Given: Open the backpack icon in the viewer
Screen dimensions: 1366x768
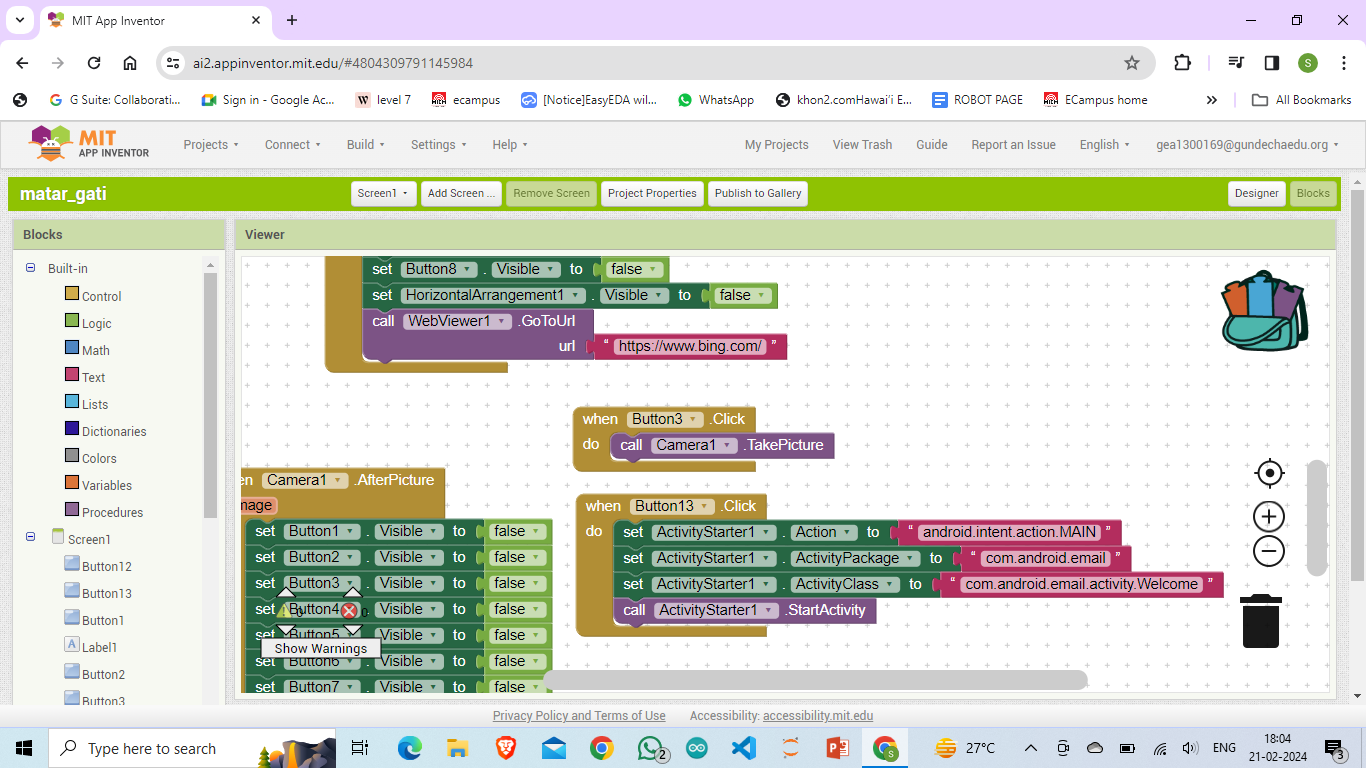Looking at the screenshot, I should (1264, 311).
